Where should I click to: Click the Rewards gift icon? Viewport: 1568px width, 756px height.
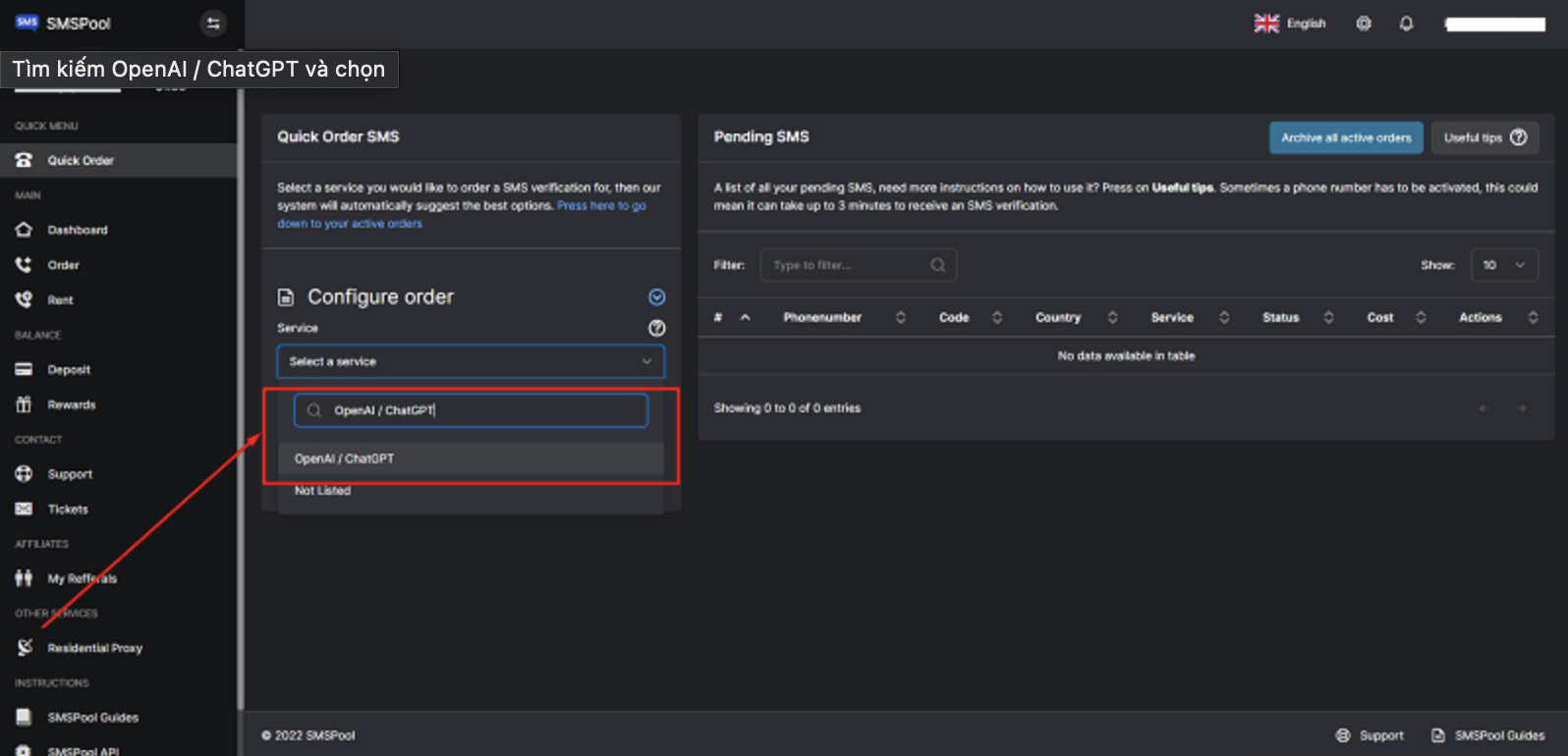point(24,405)
